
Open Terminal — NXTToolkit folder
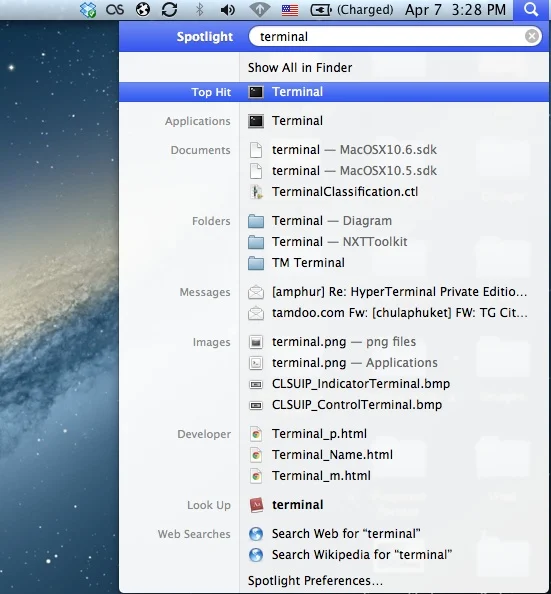click(x=340, y=242)
